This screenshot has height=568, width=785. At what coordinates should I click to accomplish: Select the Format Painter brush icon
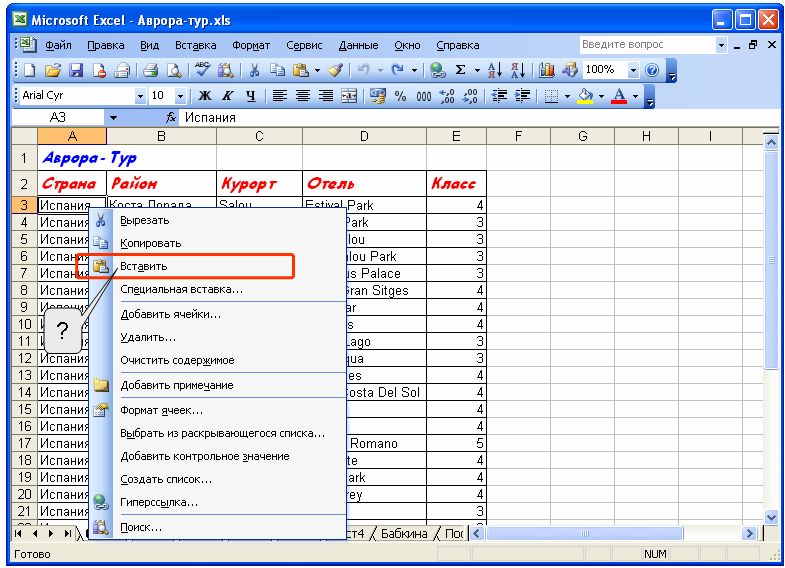[x=335, y=71]
